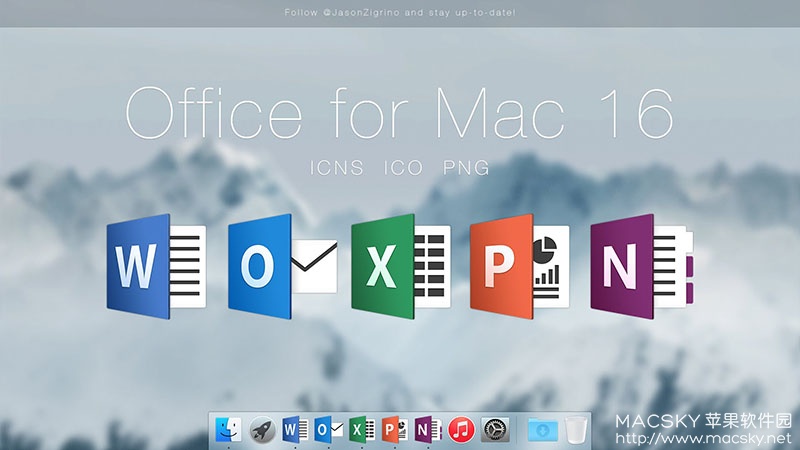The image size is (800, 450).
Task: Click the ICO format label
Action: [x=404, y=168]
